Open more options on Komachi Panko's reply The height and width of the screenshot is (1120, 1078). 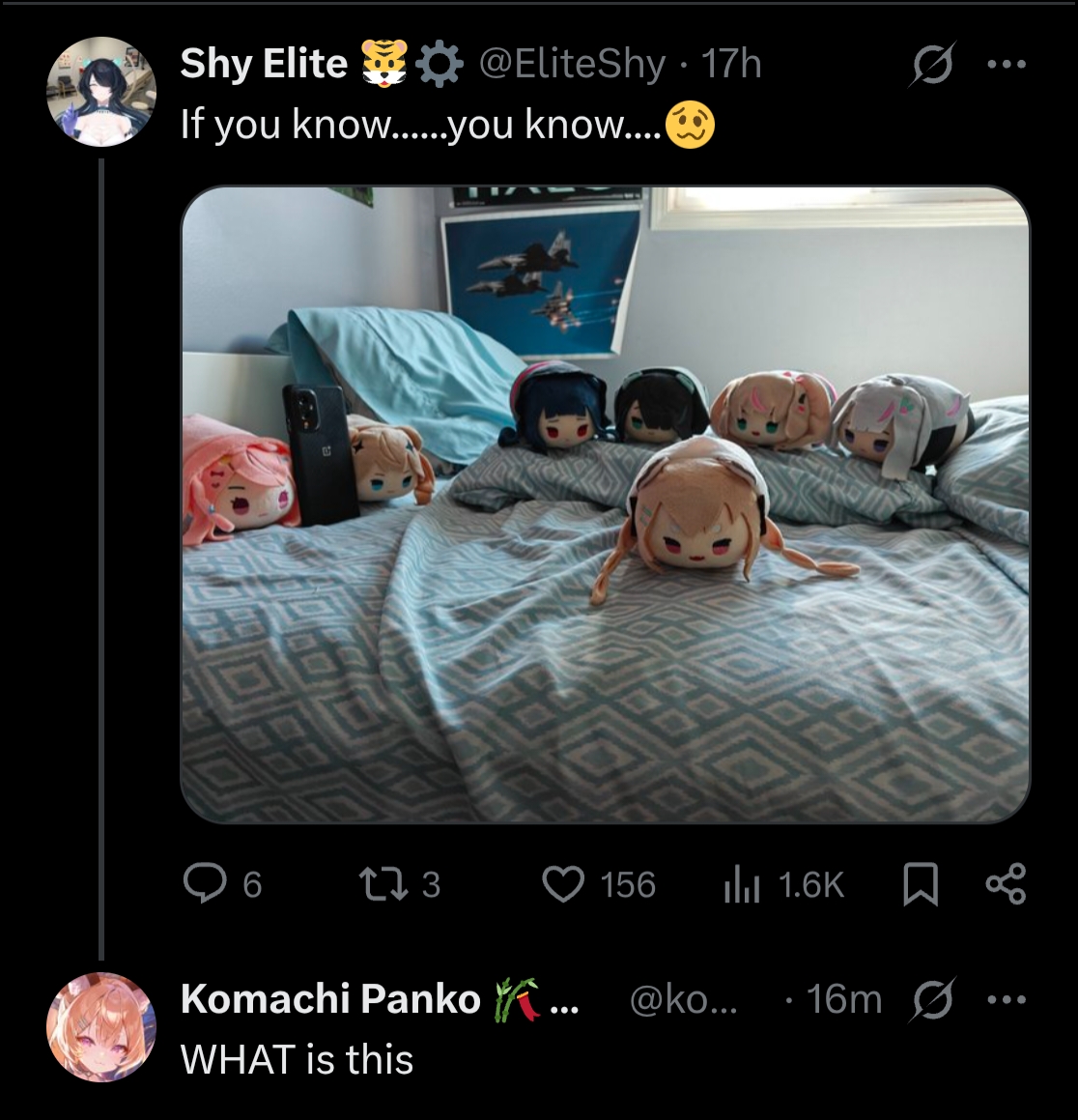coord(1007,999)
